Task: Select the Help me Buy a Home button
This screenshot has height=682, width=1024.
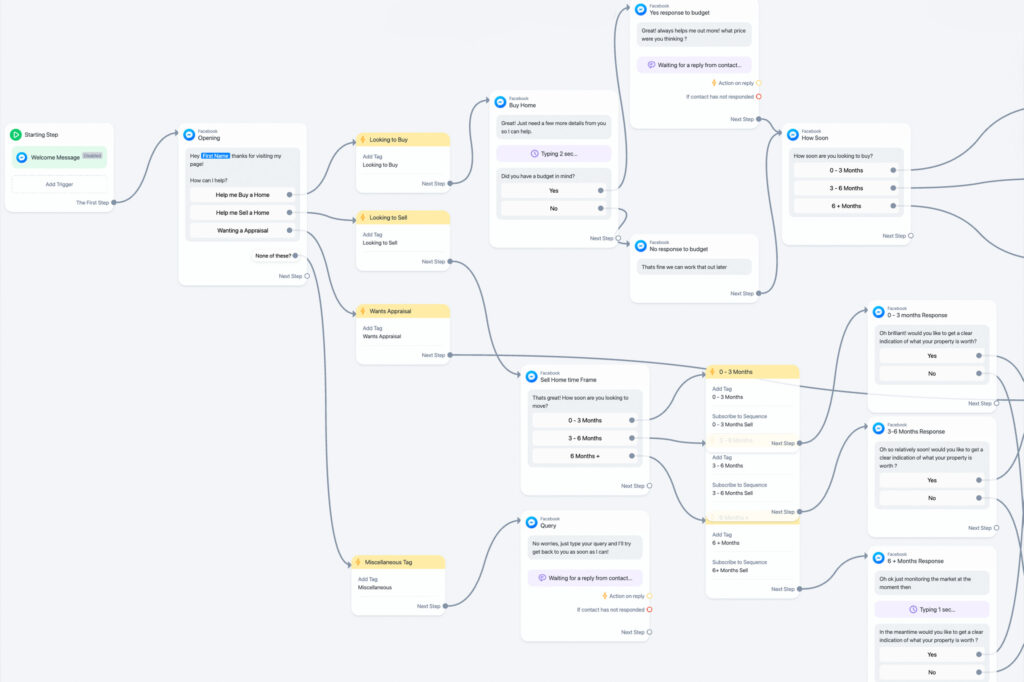Action: (x=242, y=195)
